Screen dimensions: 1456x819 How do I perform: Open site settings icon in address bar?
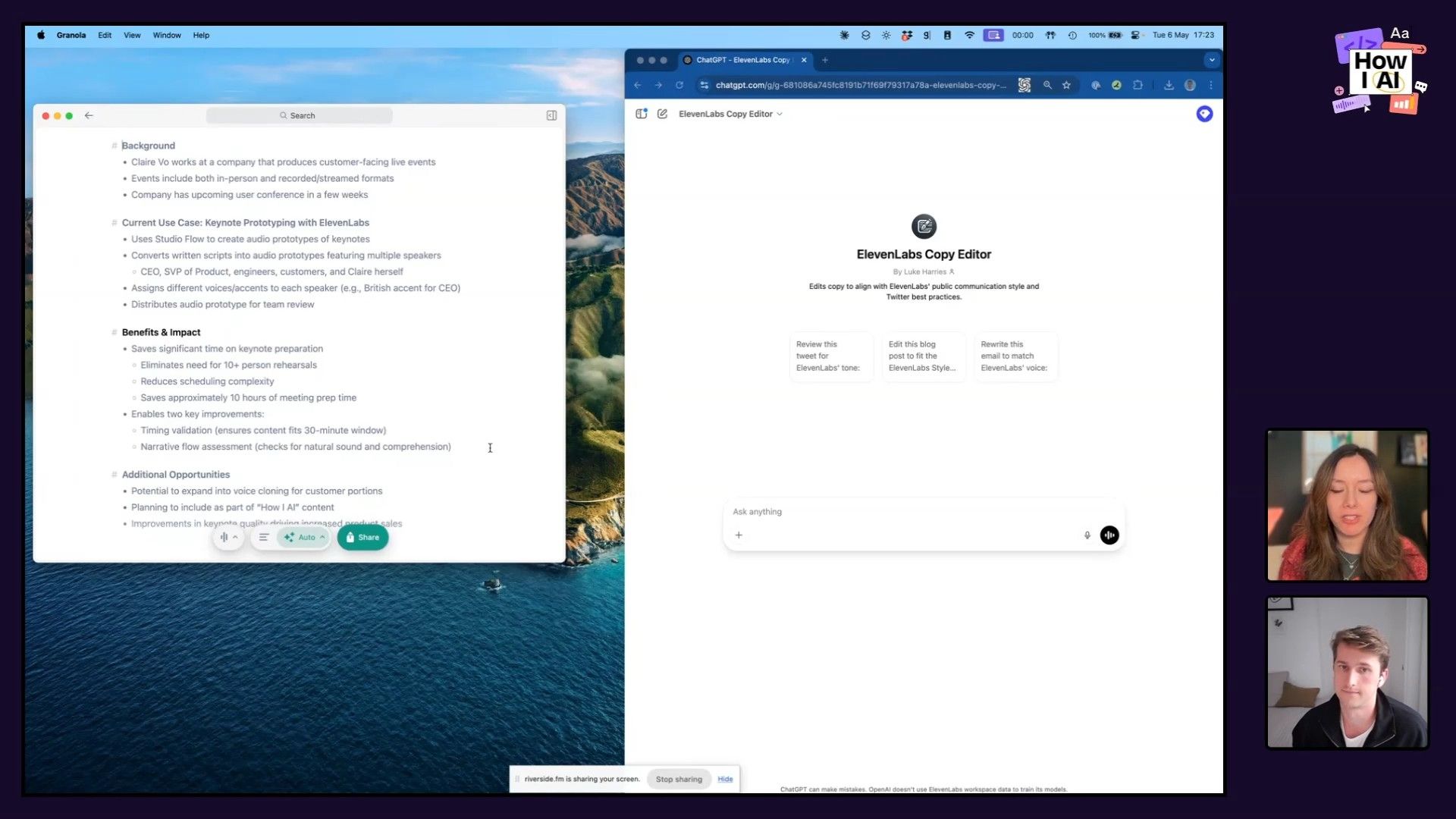[x=704, y=85]
